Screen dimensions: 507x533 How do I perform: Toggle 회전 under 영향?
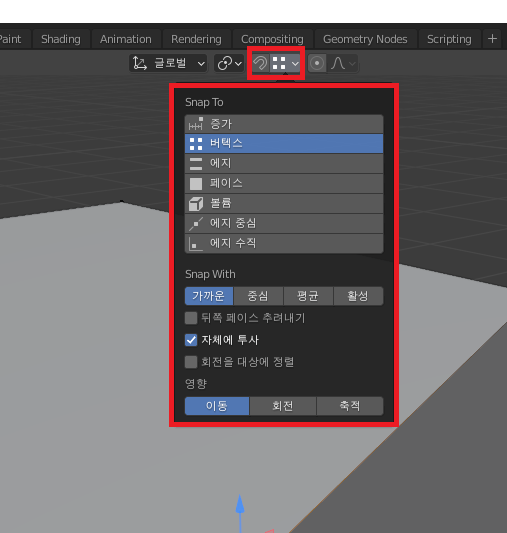click(x=283, y=406)
